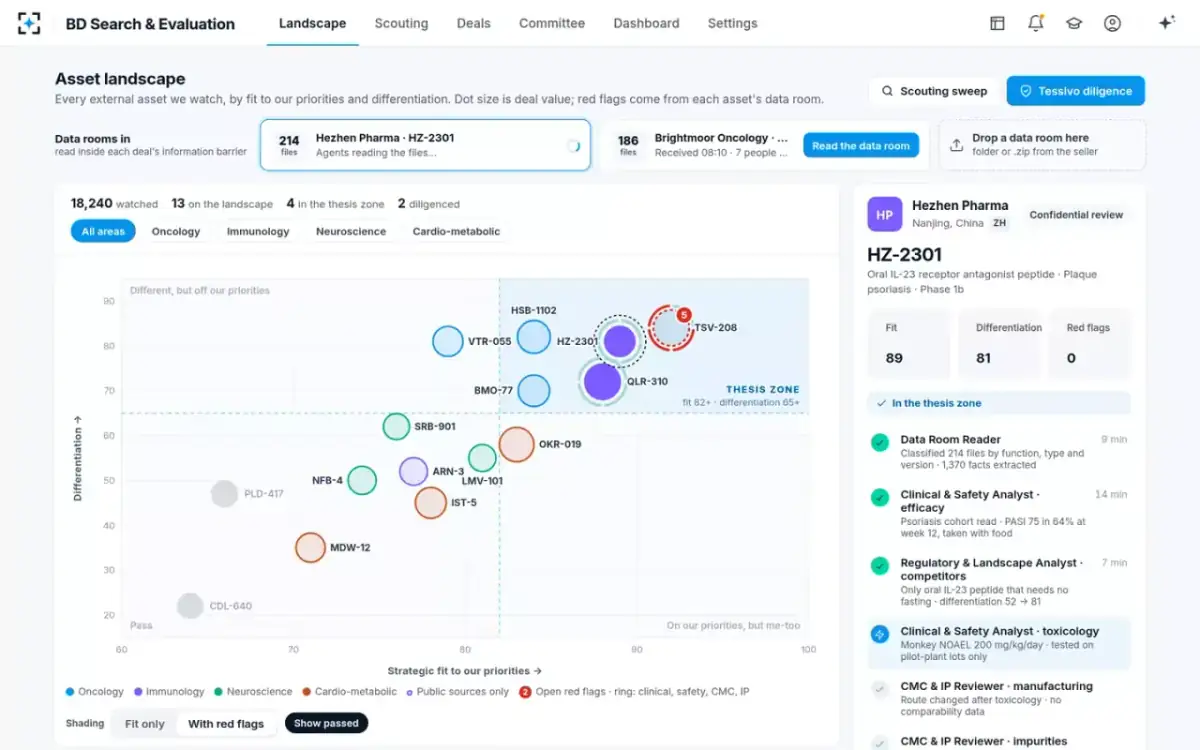Select the CDL-640 grey bubble
This screenshot has width=1200, height=750.
190,605
